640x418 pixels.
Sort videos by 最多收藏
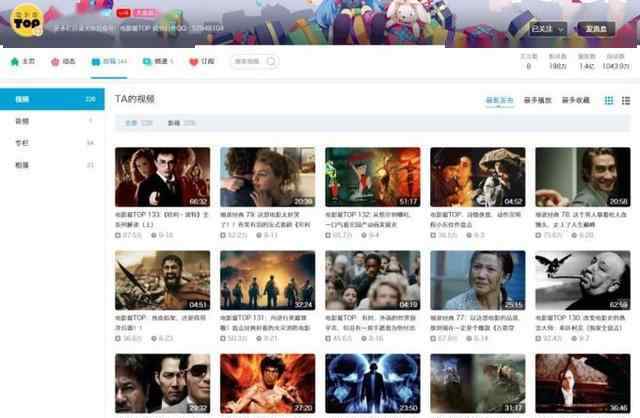[x=576, y=100]
